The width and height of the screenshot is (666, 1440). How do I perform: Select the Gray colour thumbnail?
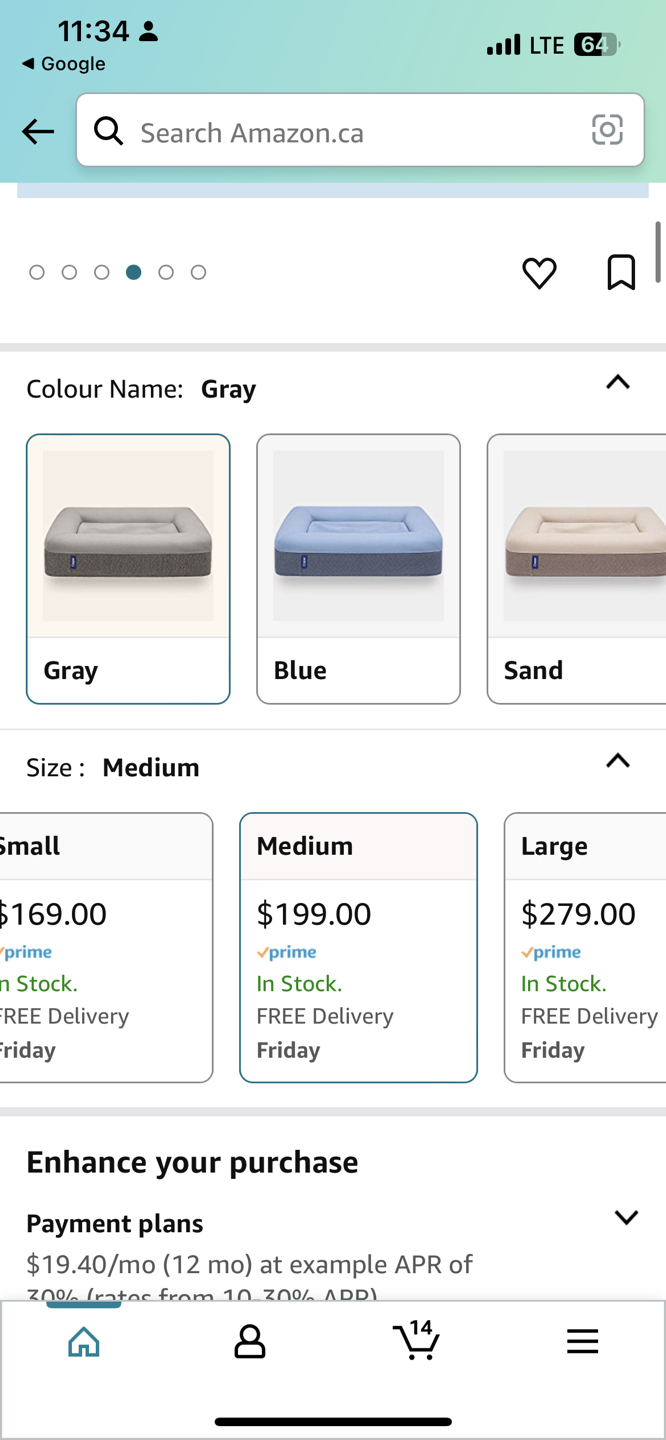click(128, 568)
